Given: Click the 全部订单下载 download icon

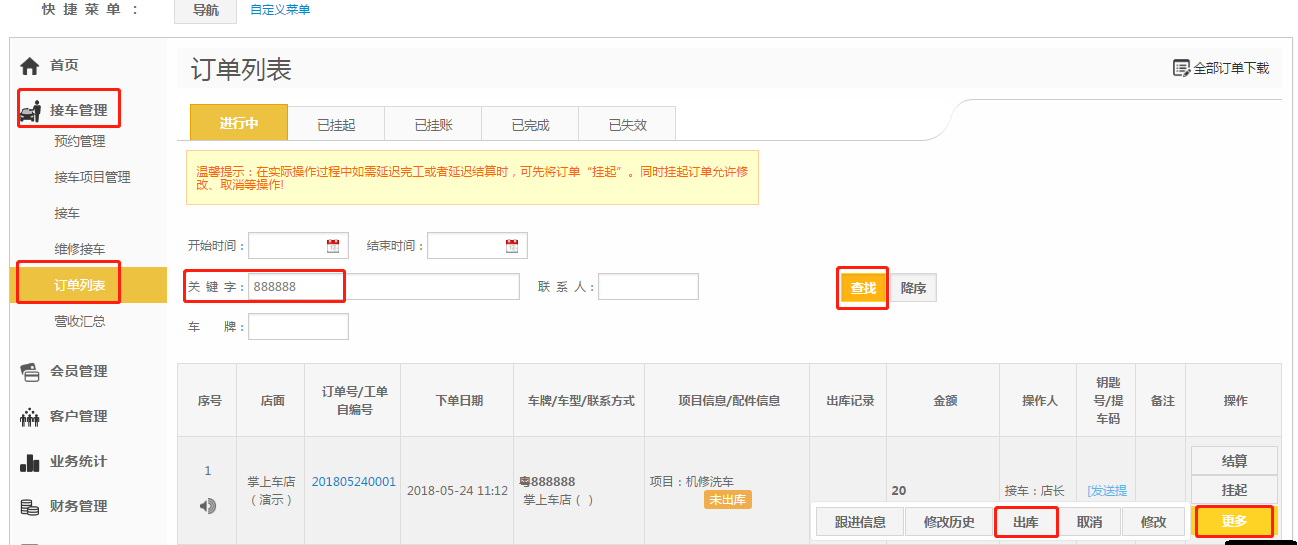Looking at the screenshot, I should (1181, 68).
